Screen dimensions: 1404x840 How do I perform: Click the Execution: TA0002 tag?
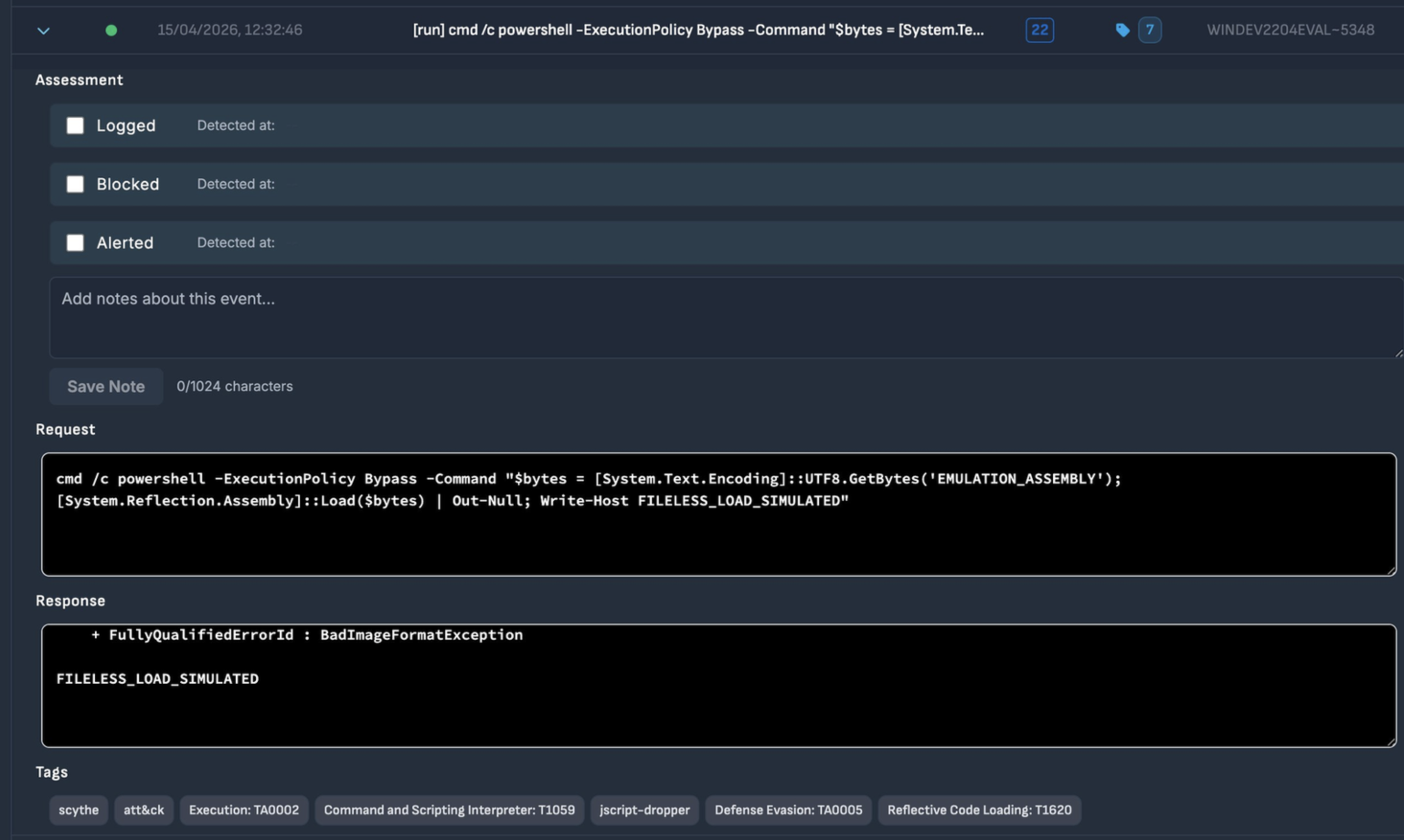[244, 810]
